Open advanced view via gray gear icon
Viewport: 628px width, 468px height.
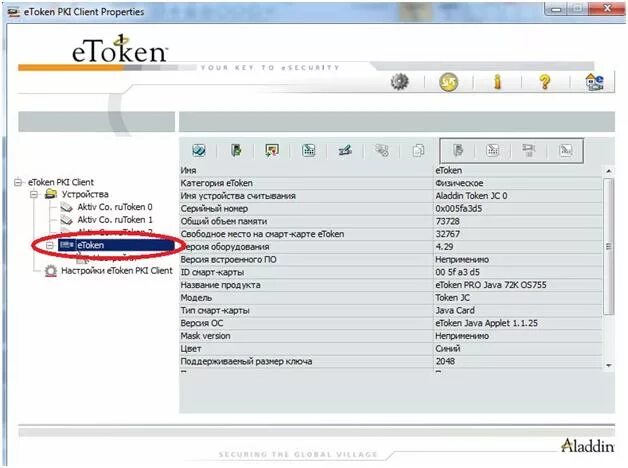(x=399, y=82)
